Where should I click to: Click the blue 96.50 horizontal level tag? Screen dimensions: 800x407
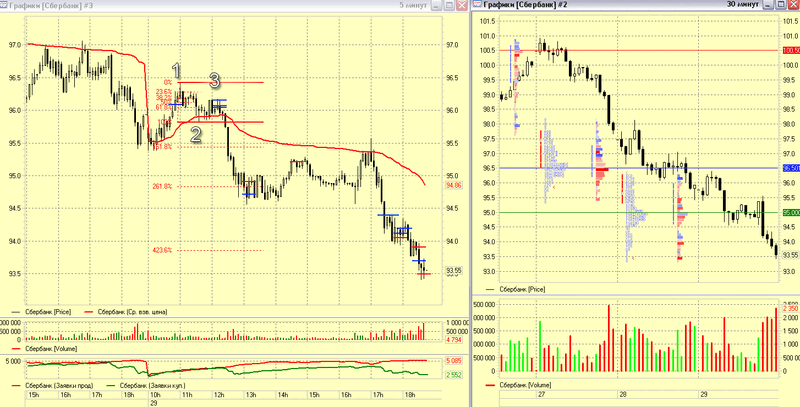click(790, 168)
